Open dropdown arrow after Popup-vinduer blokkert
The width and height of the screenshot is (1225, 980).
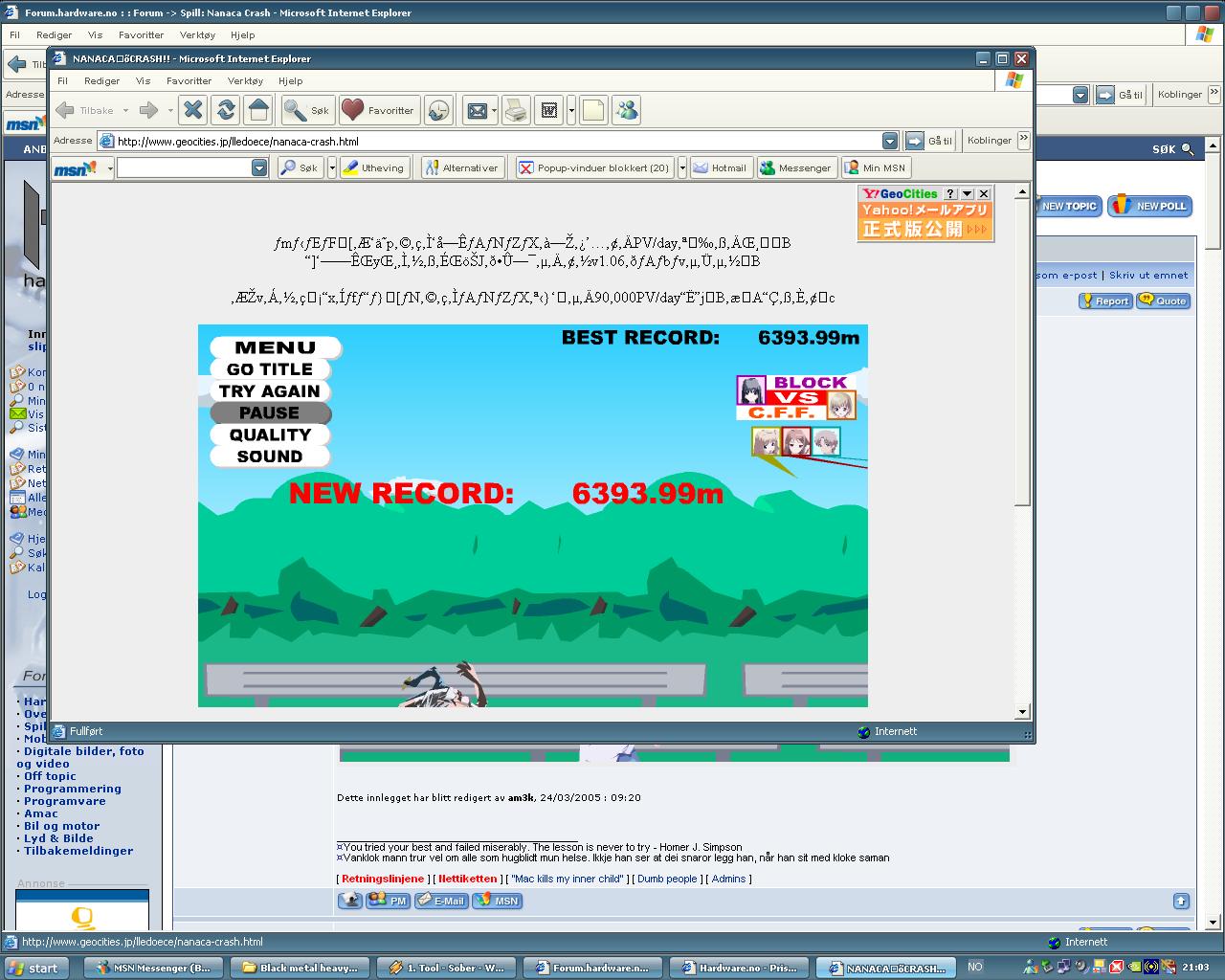point(682,167)
